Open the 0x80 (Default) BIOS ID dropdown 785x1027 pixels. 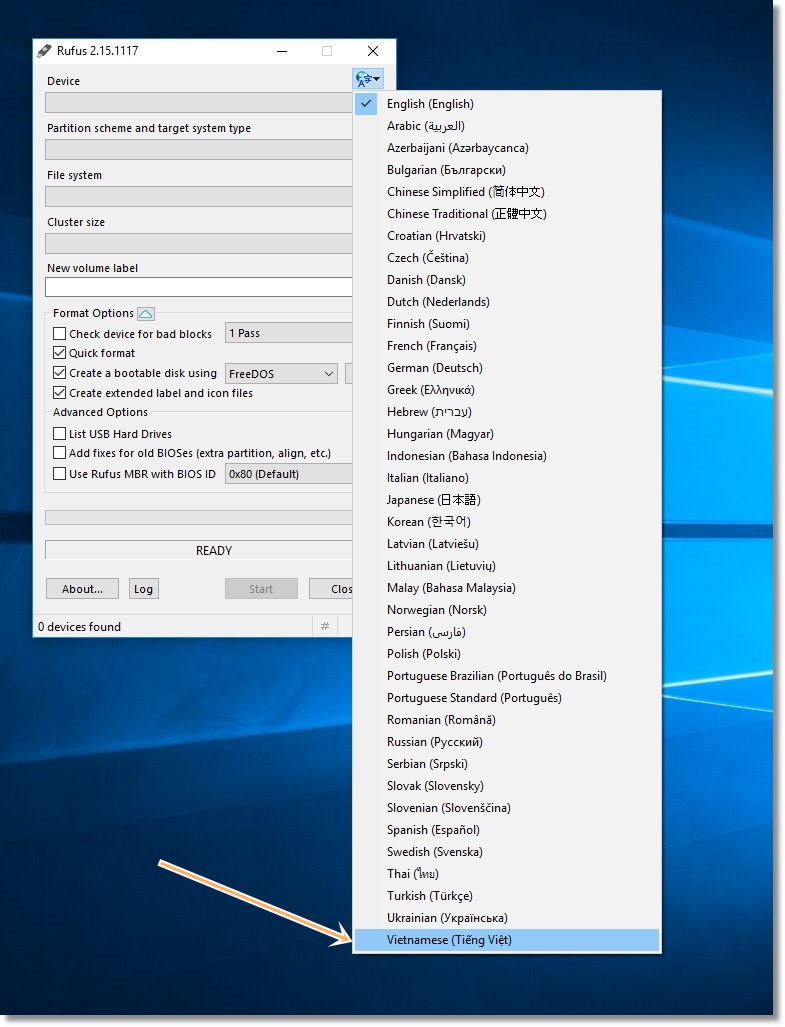coord(289,474)
